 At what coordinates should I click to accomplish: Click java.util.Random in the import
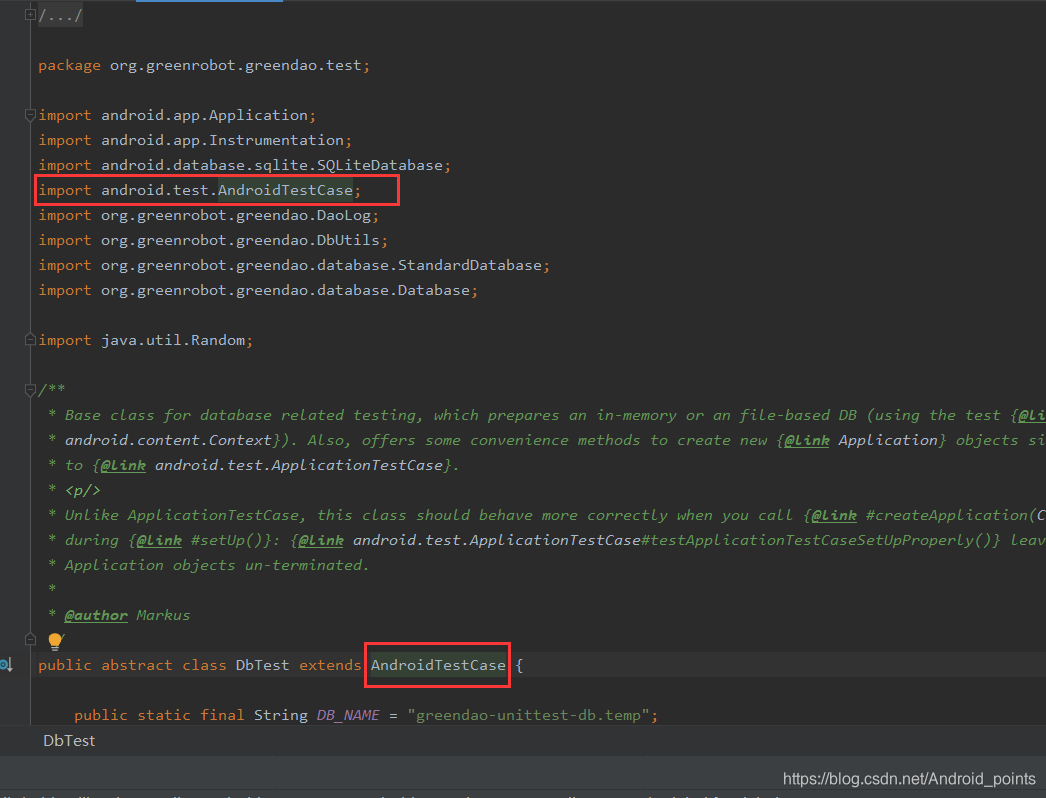pyautogui.click(x=173, y=340)
